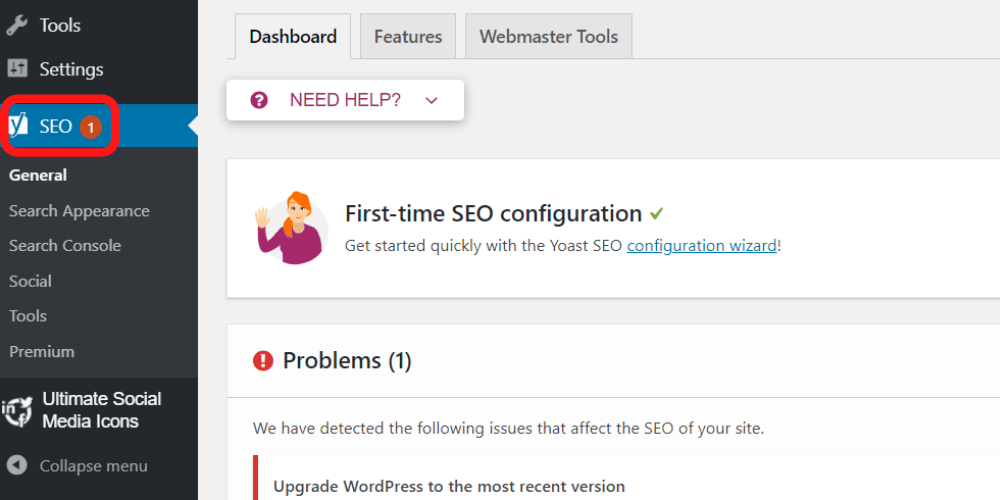Click the Ultimate Social Media Icons logo
1000x500 pixels.
[18, 410]
